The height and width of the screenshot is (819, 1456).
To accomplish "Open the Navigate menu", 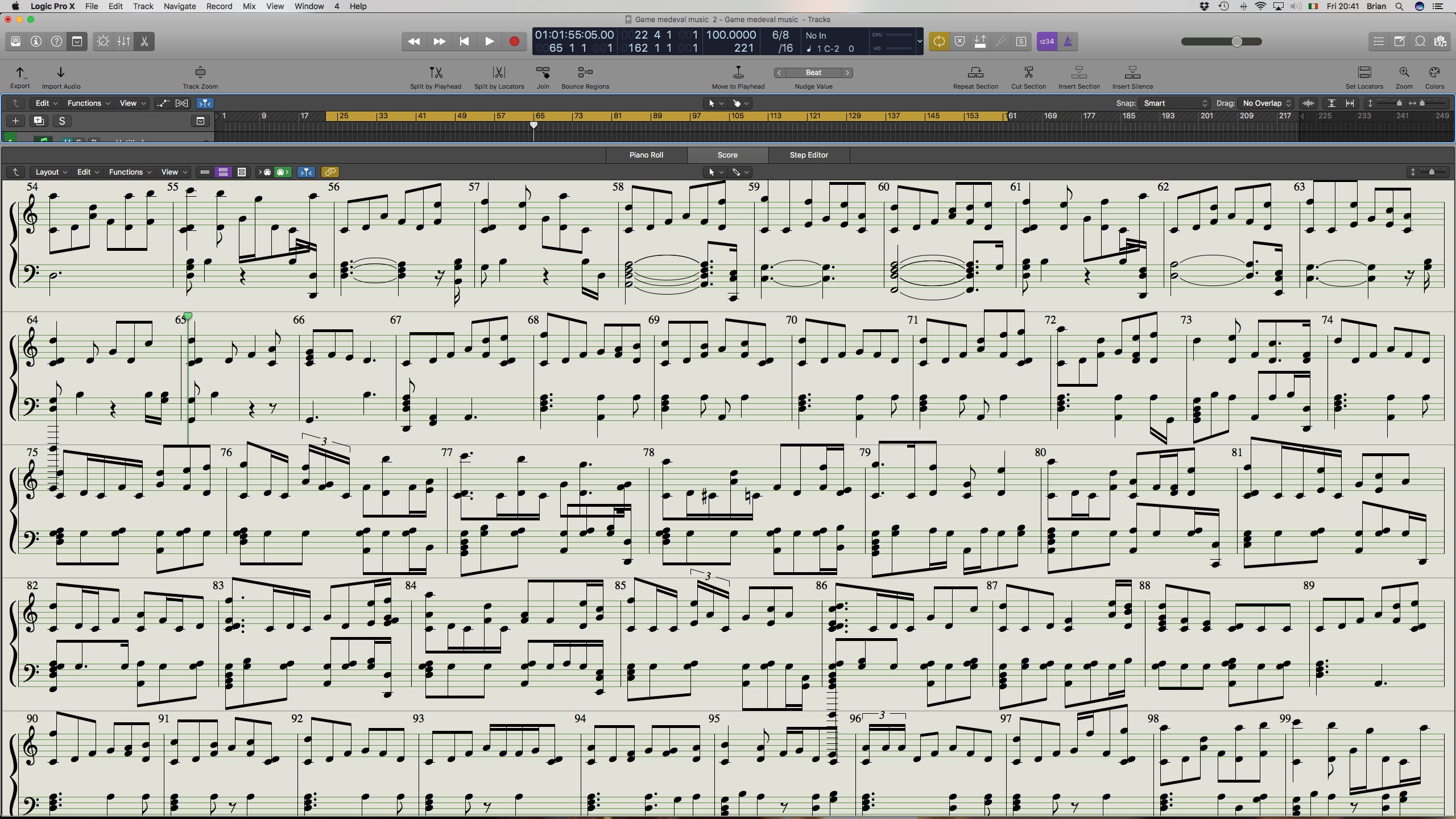I will 180,6.
